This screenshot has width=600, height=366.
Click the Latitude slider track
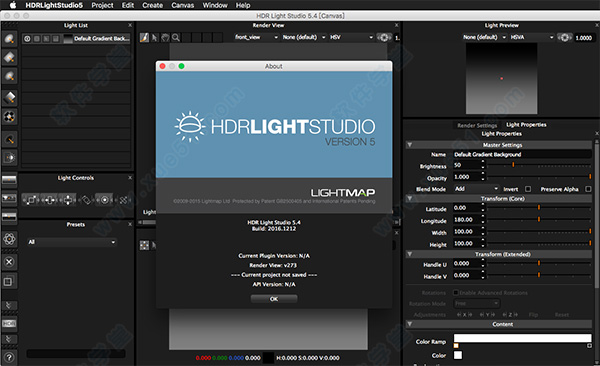pyautogui.click(x=539, y=208)
